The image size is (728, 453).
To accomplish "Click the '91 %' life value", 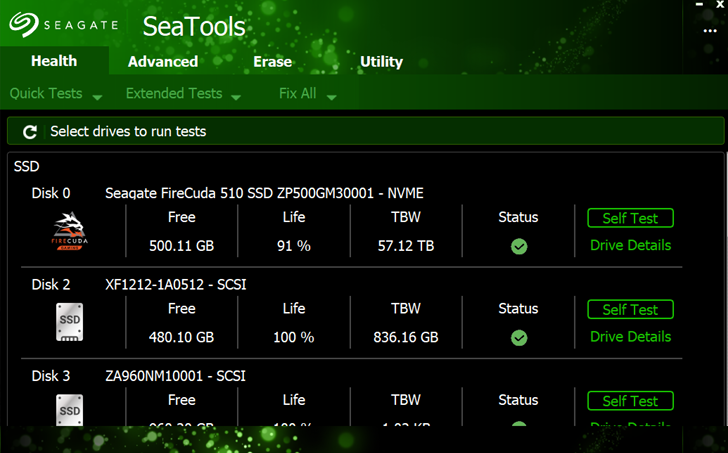I will (x=294, y=246).
